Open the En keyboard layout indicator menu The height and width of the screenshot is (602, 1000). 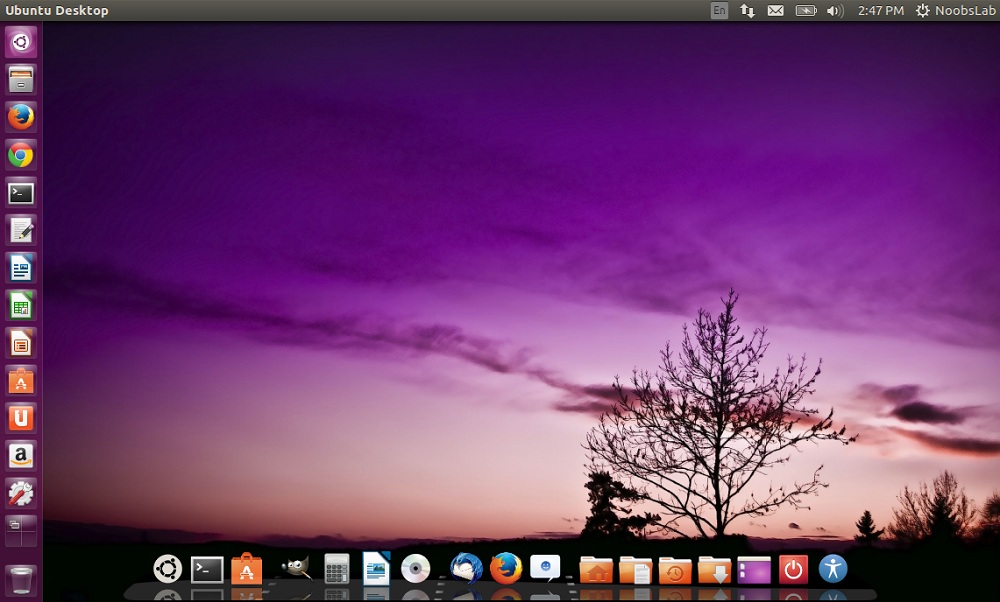tap(719, 11)
